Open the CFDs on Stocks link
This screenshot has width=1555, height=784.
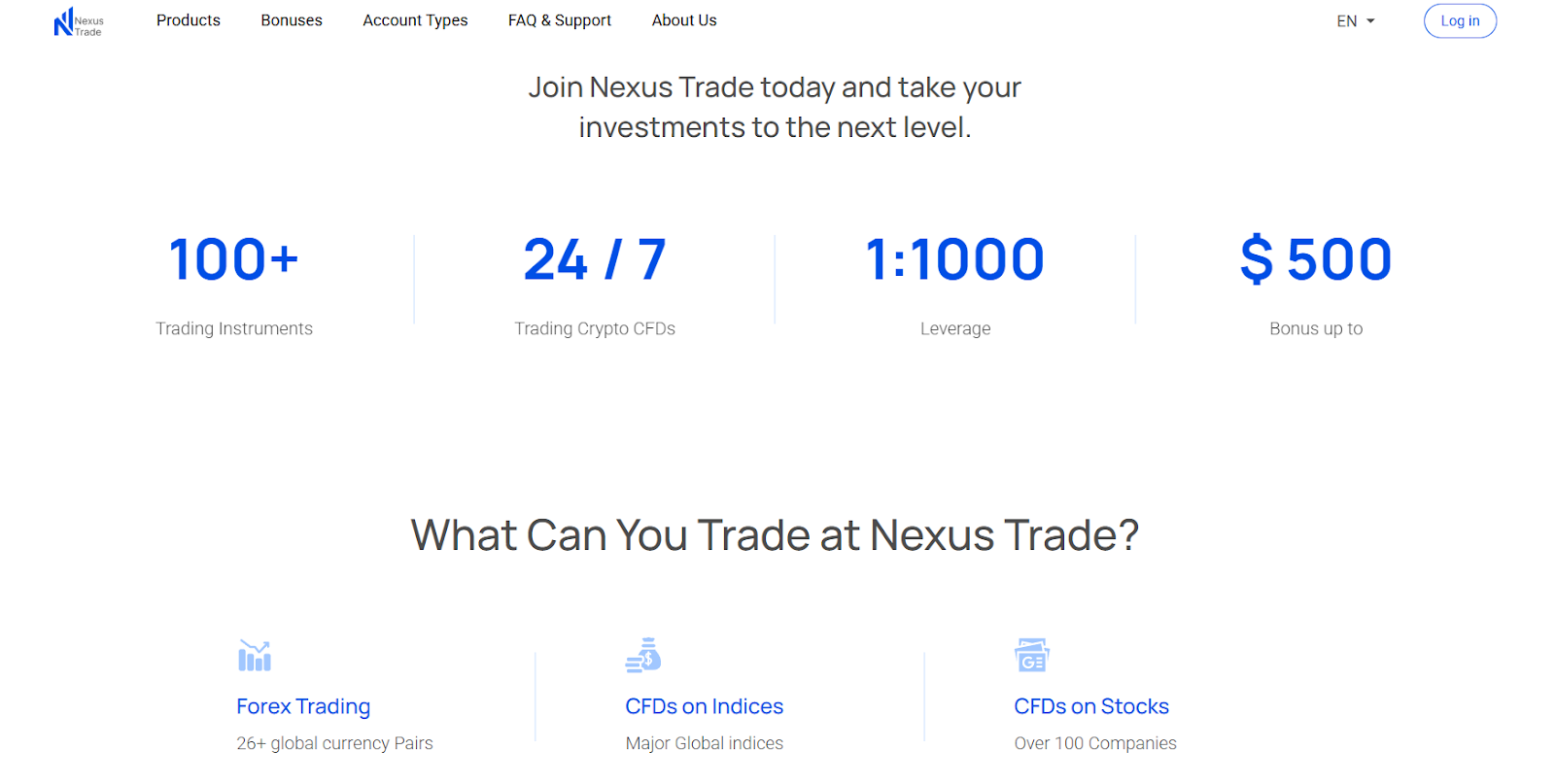tap(1091, 706)
